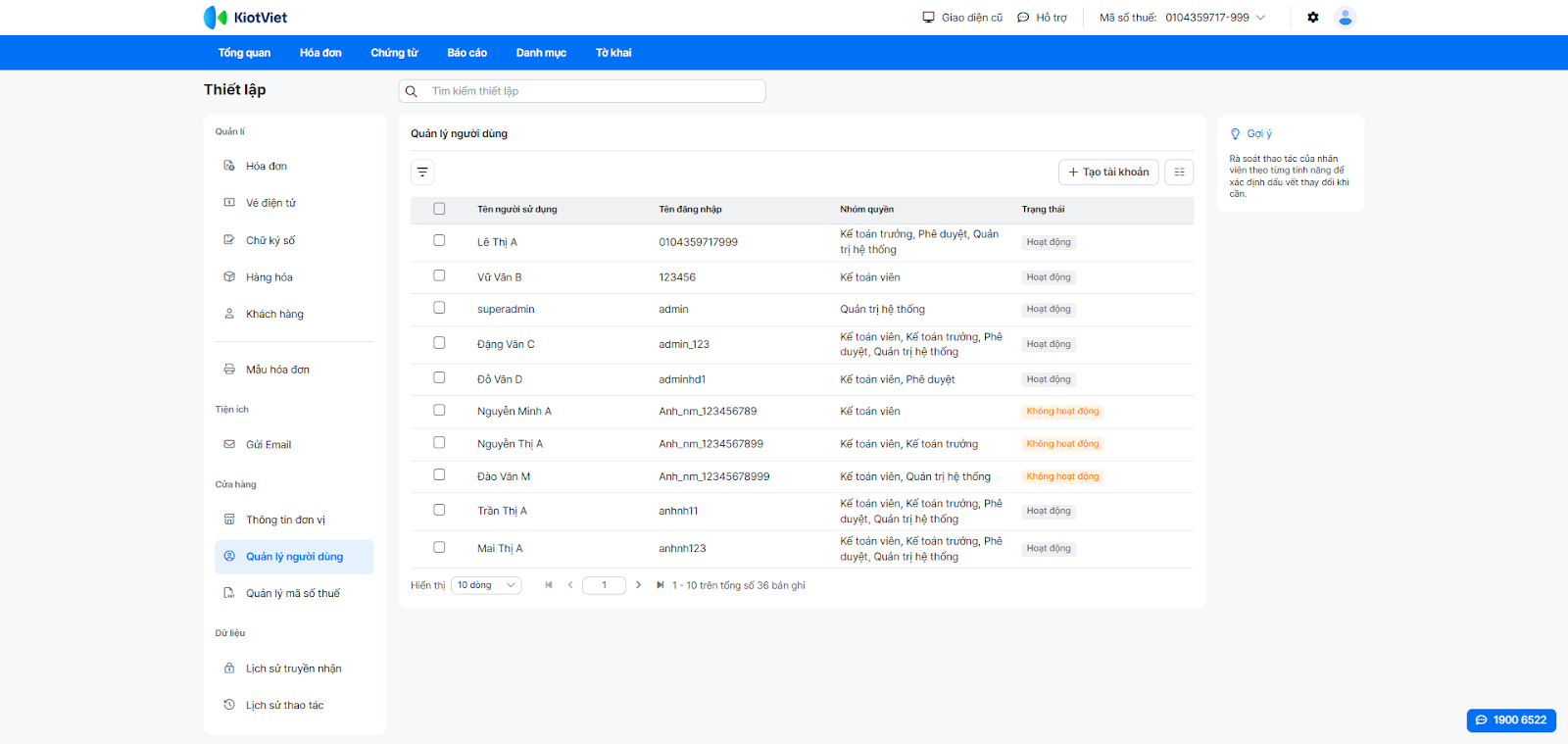The width and height of the screenshot is (1568, 744).
Task: Click the KiotViet logo
Action: [x=245, y=18]
